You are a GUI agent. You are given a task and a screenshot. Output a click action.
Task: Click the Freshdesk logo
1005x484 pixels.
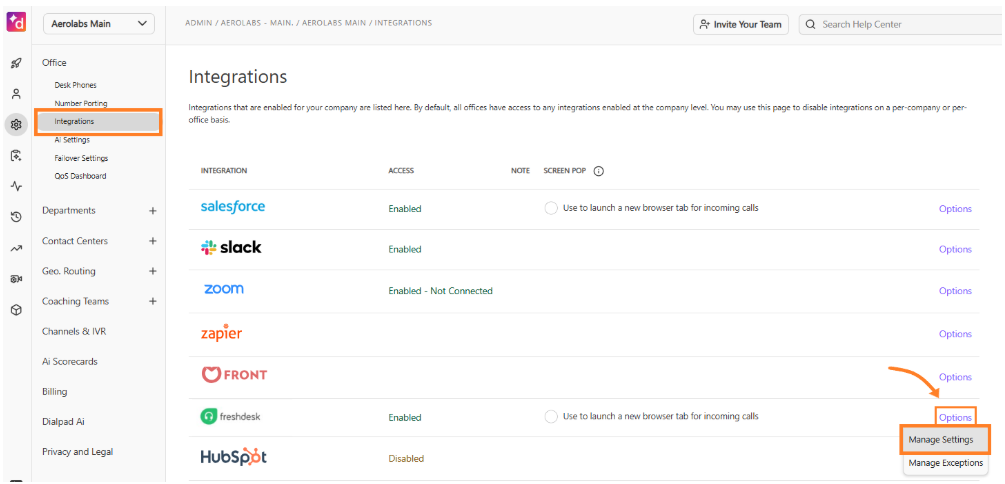(x=231, y=417)
